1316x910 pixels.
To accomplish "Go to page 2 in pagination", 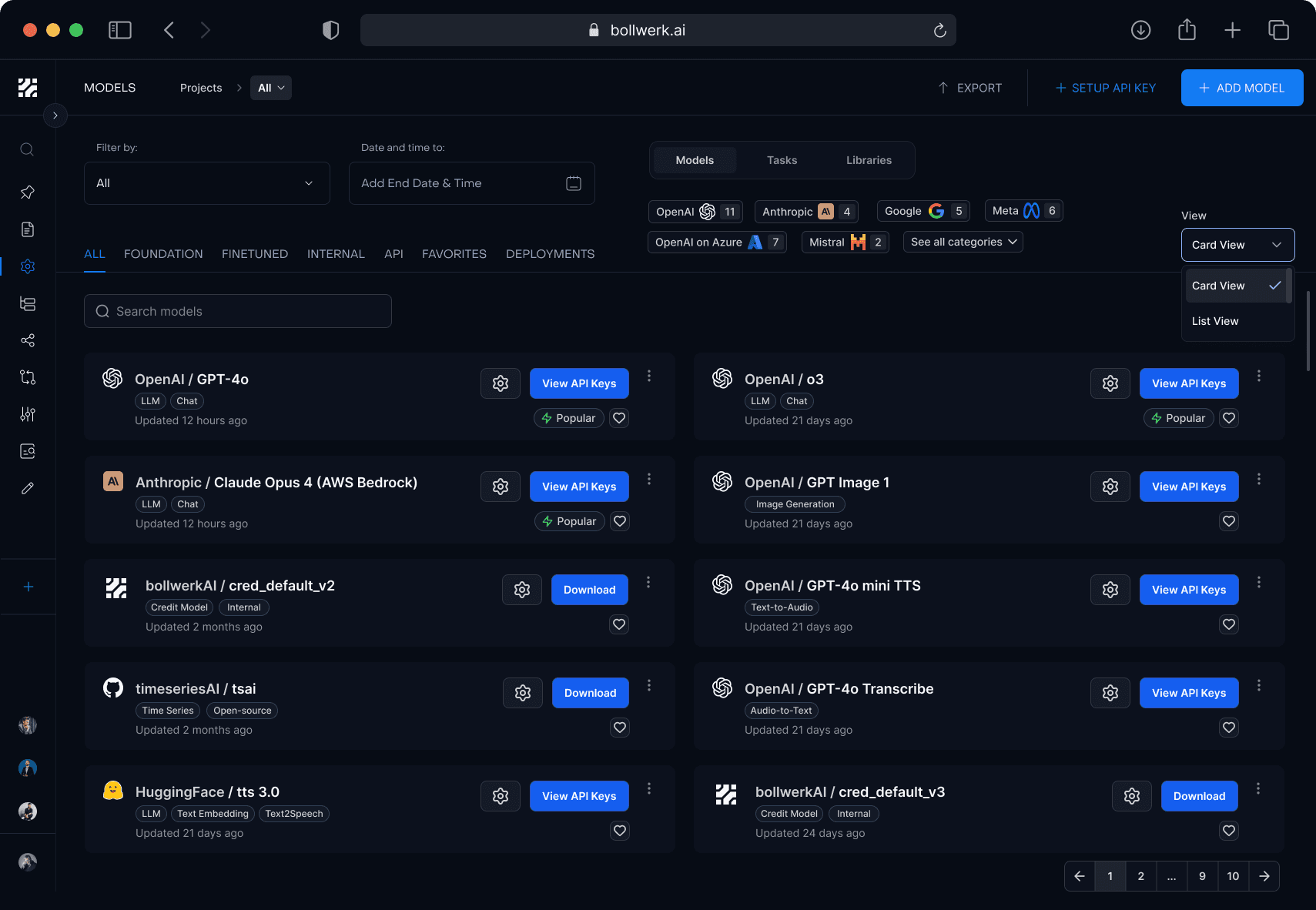I will pyautogui.click(x=1140, y=876).
